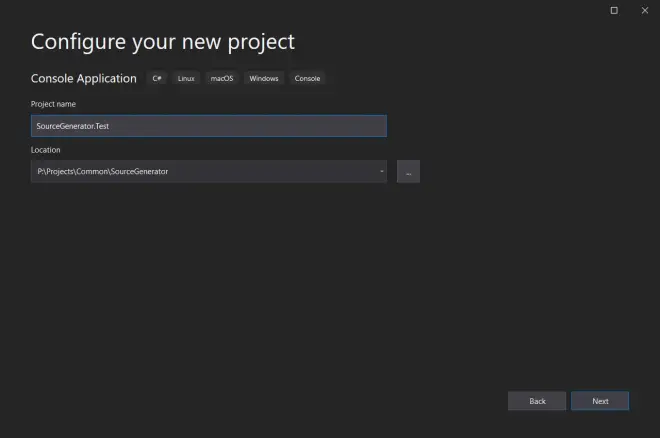Click the Project name input field

tap(209, 126)
